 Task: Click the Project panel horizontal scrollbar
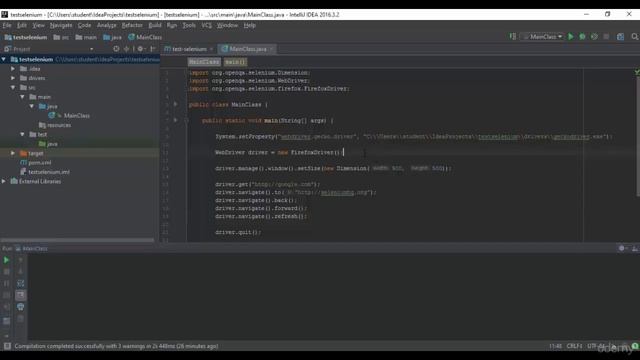pos(78,240)
